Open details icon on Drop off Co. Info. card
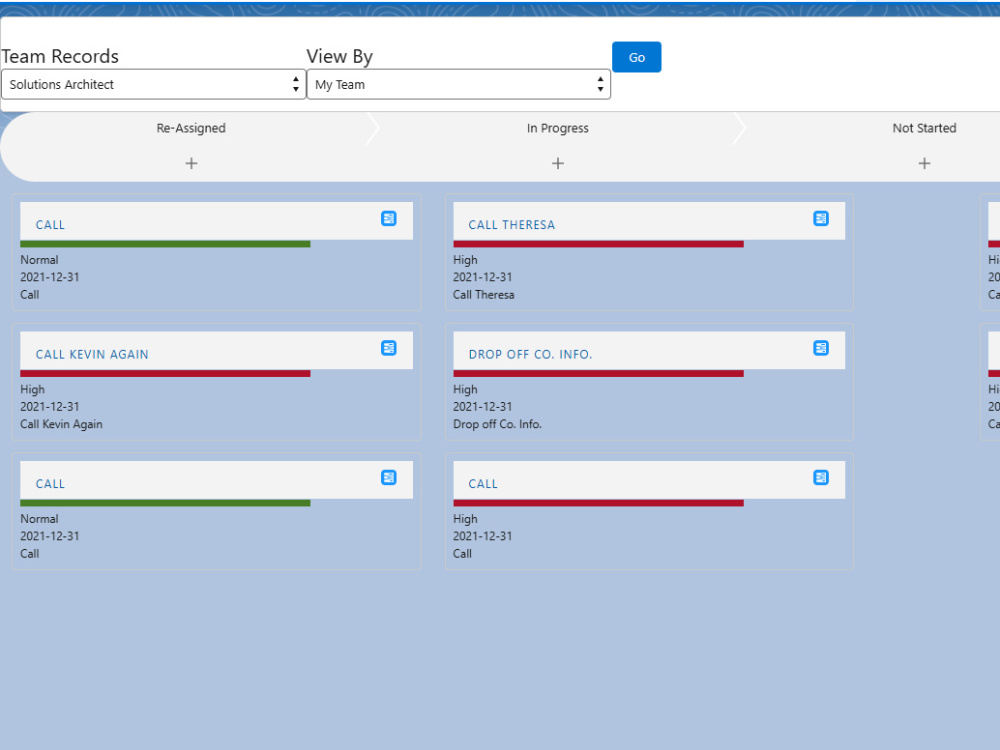 [821, 348]
